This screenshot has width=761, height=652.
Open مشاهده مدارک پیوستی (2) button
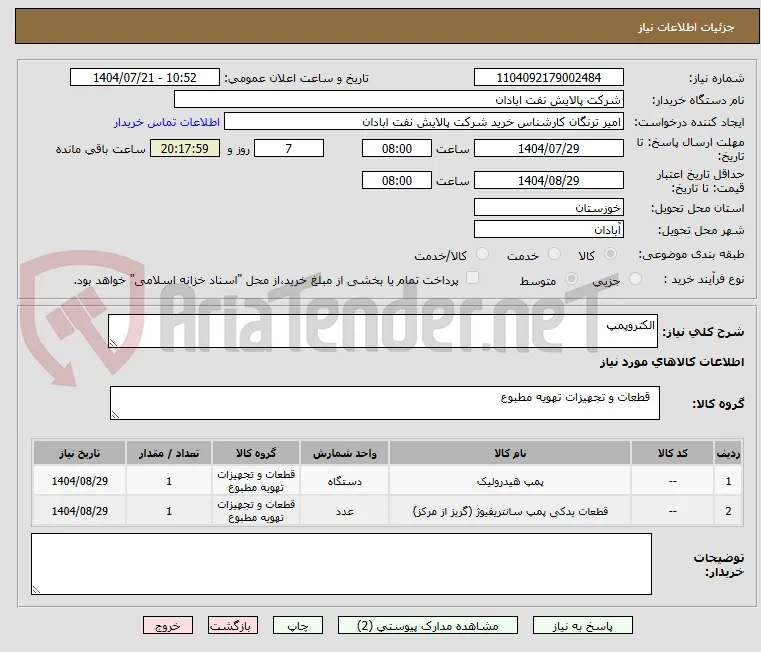(x=428, y=625)
